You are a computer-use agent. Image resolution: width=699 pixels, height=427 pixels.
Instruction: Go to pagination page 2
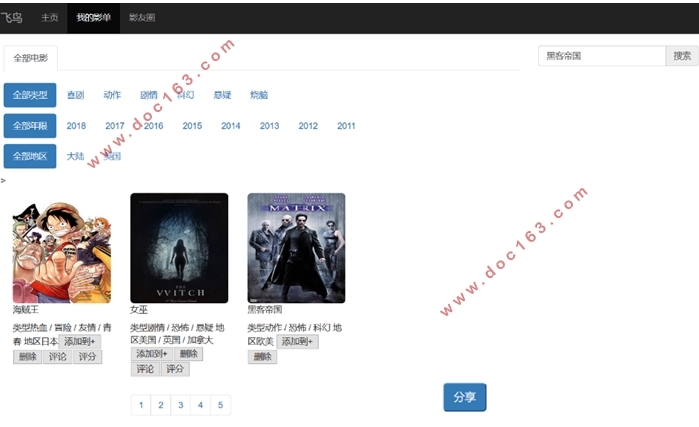[x=161, y=405]
